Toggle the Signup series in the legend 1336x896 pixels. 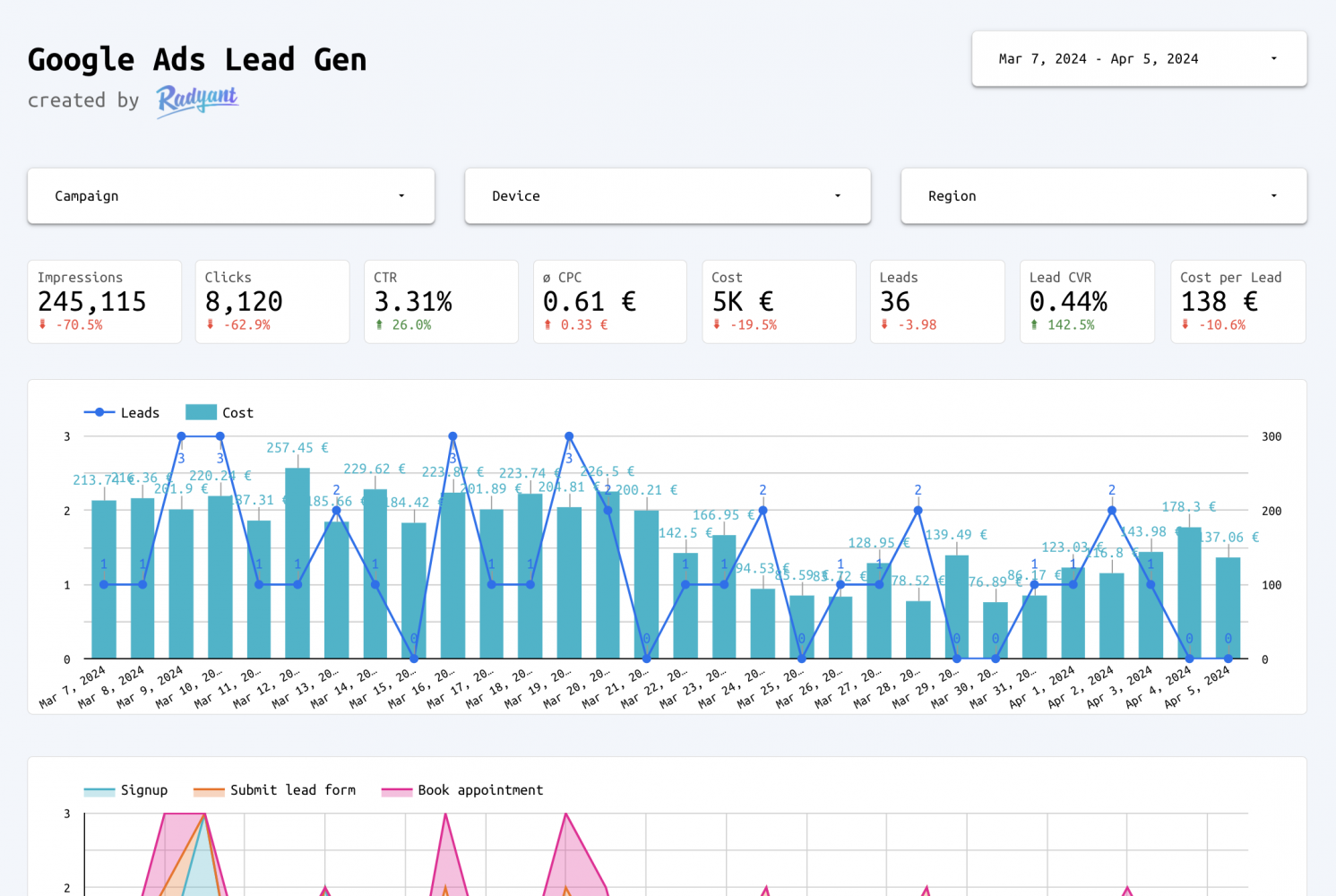125,790
